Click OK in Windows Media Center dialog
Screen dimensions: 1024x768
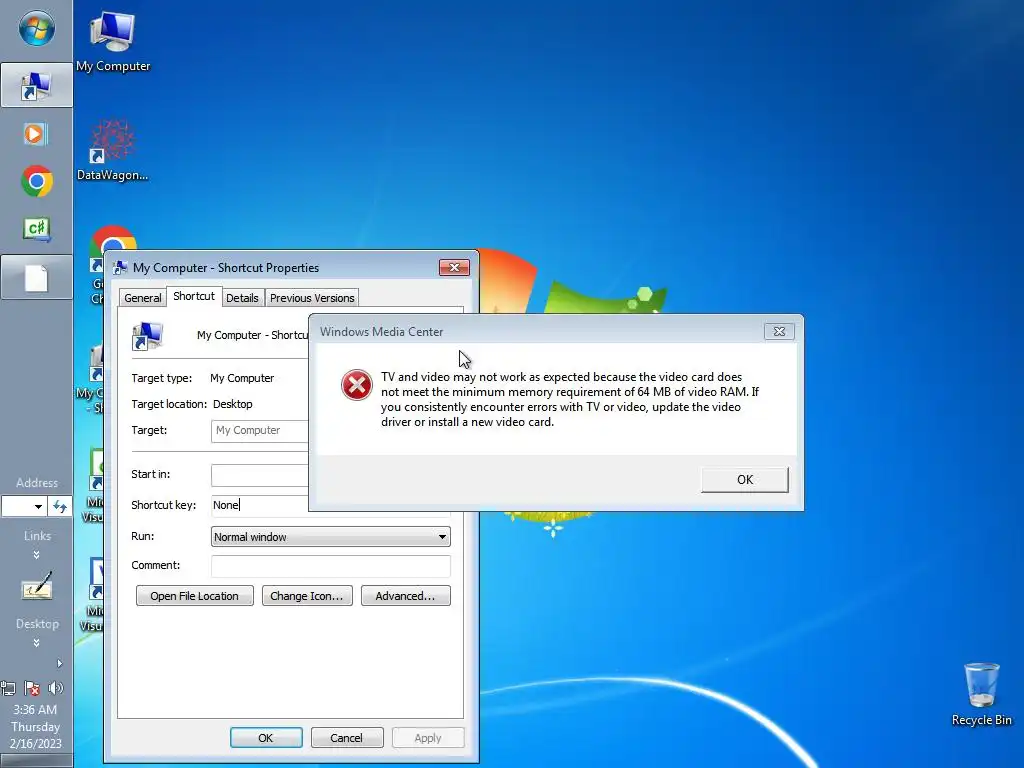pos(744,479)
